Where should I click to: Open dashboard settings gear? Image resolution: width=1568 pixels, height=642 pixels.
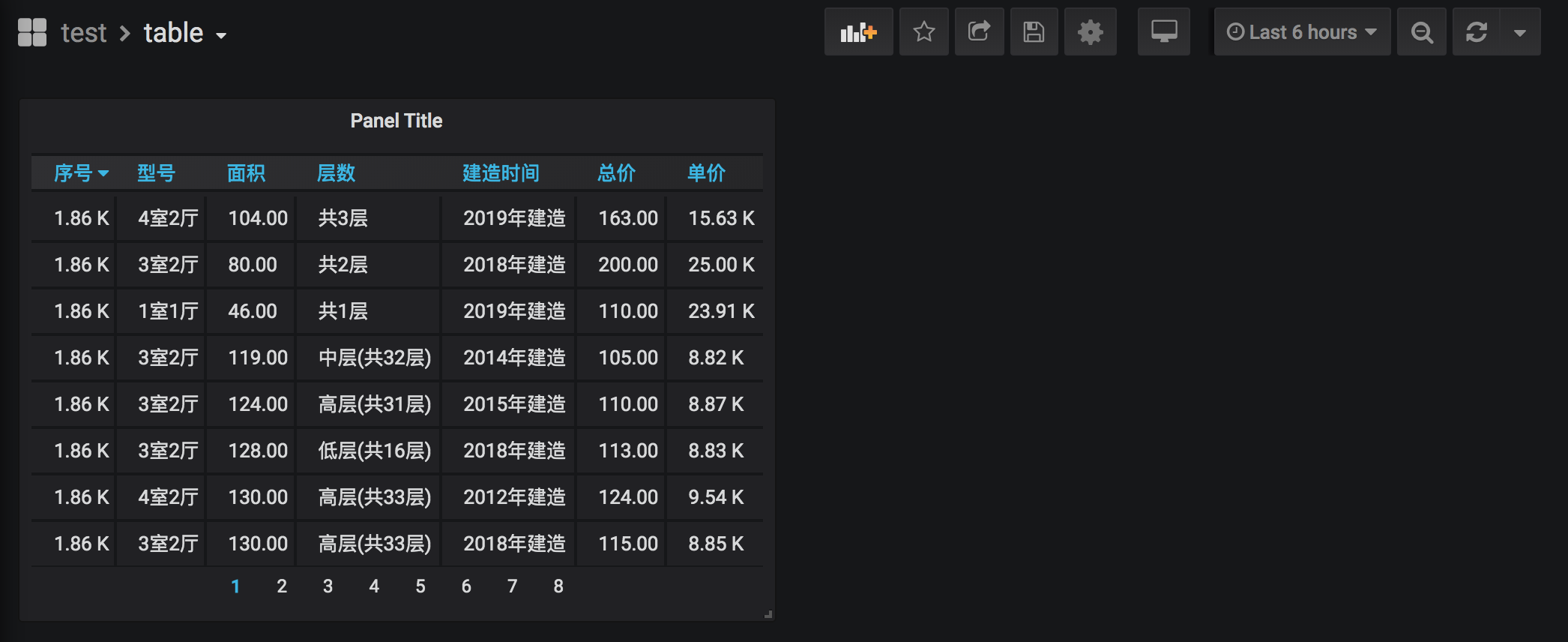pos(1091,32)
